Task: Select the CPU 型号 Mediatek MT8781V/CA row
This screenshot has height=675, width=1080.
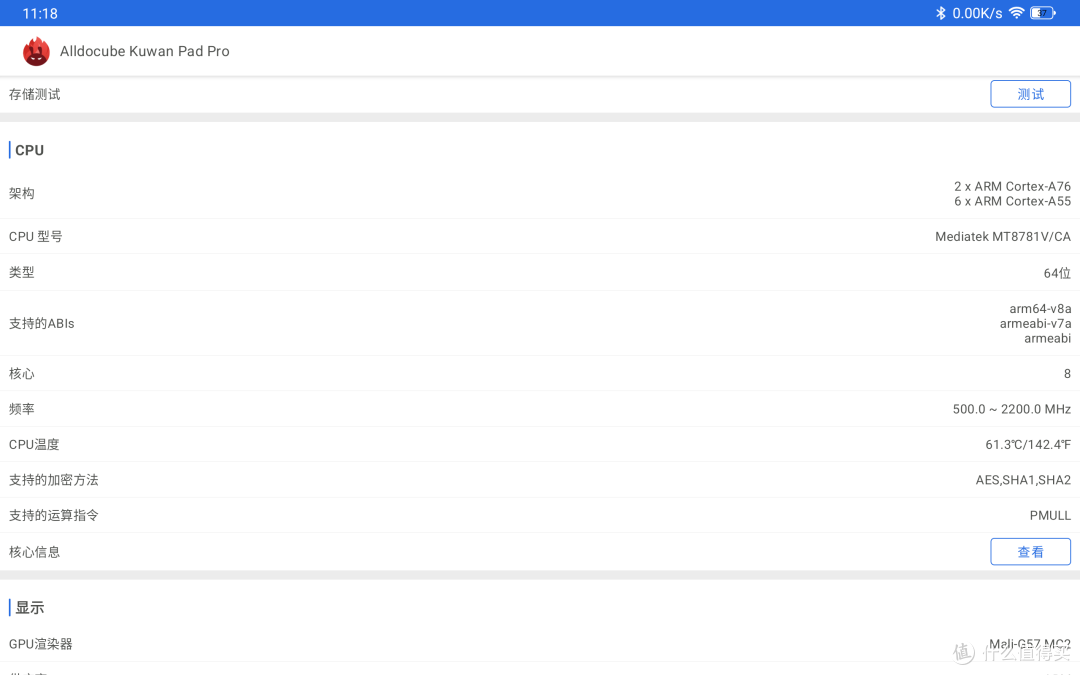Action: point(540,236)
